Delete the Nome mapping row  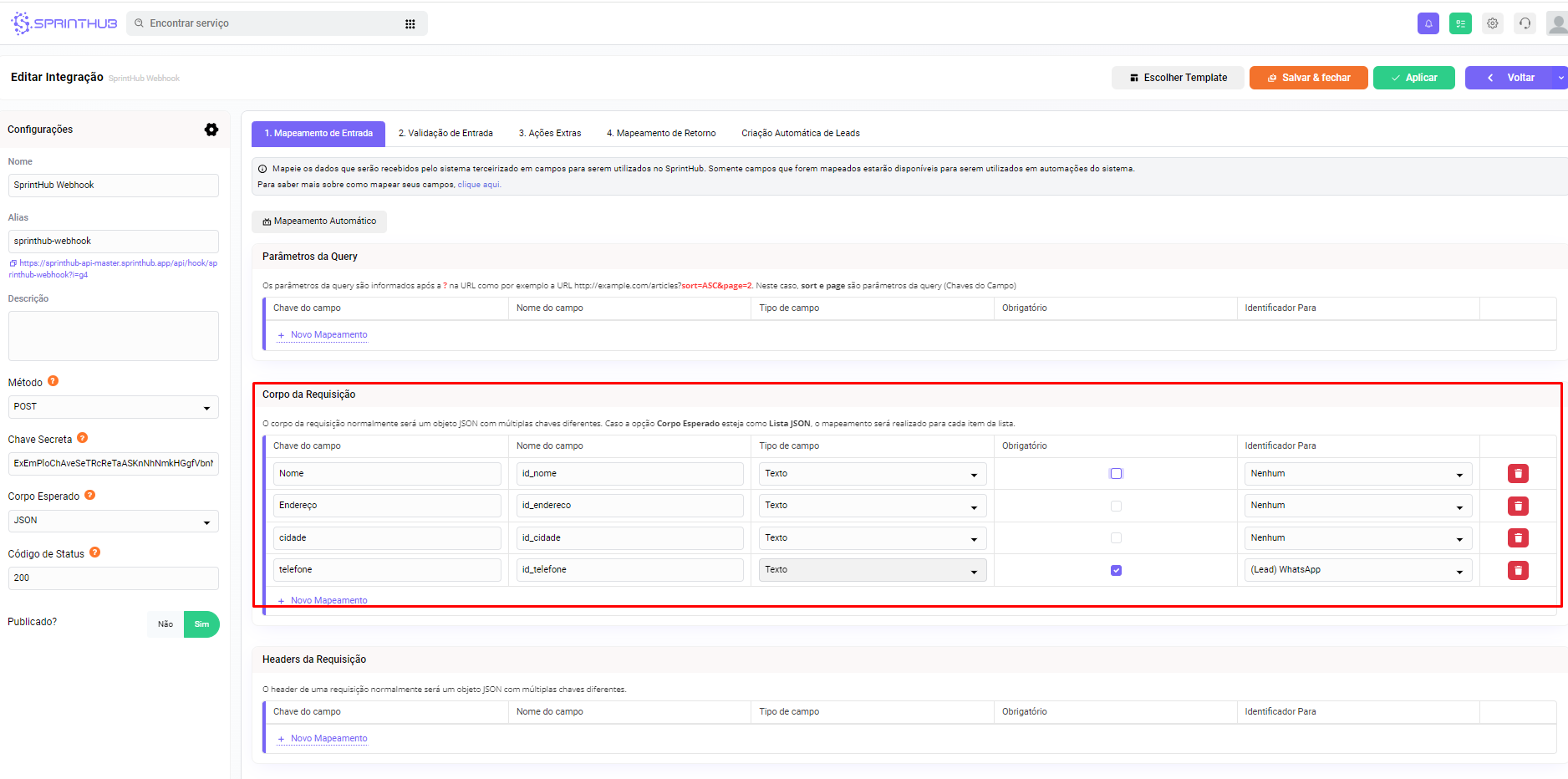(1517, 474)
